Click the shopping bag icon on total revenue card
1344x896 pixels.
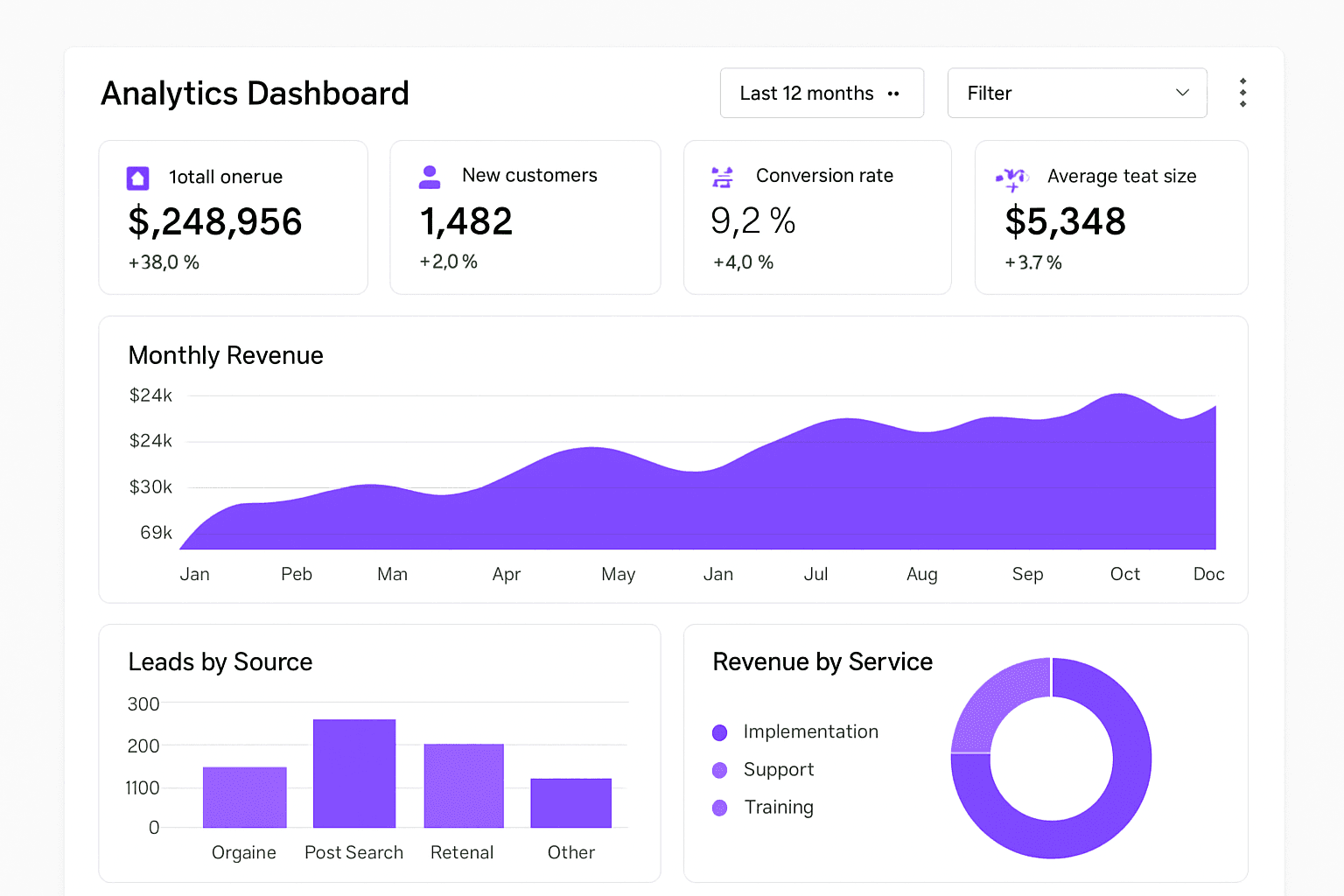point(137,177)
